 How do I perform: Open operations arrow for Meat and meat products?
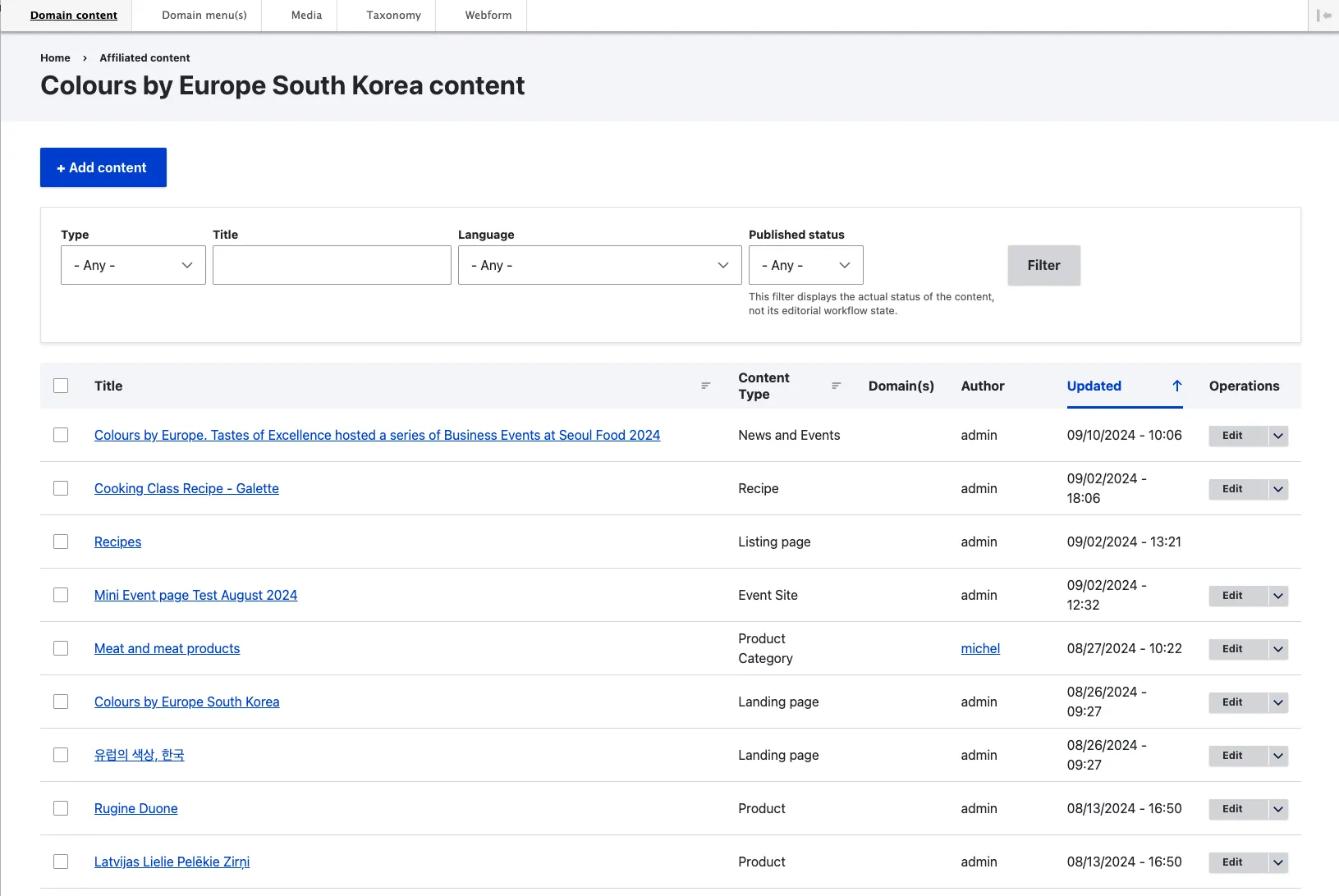[x=1277, y=649]
